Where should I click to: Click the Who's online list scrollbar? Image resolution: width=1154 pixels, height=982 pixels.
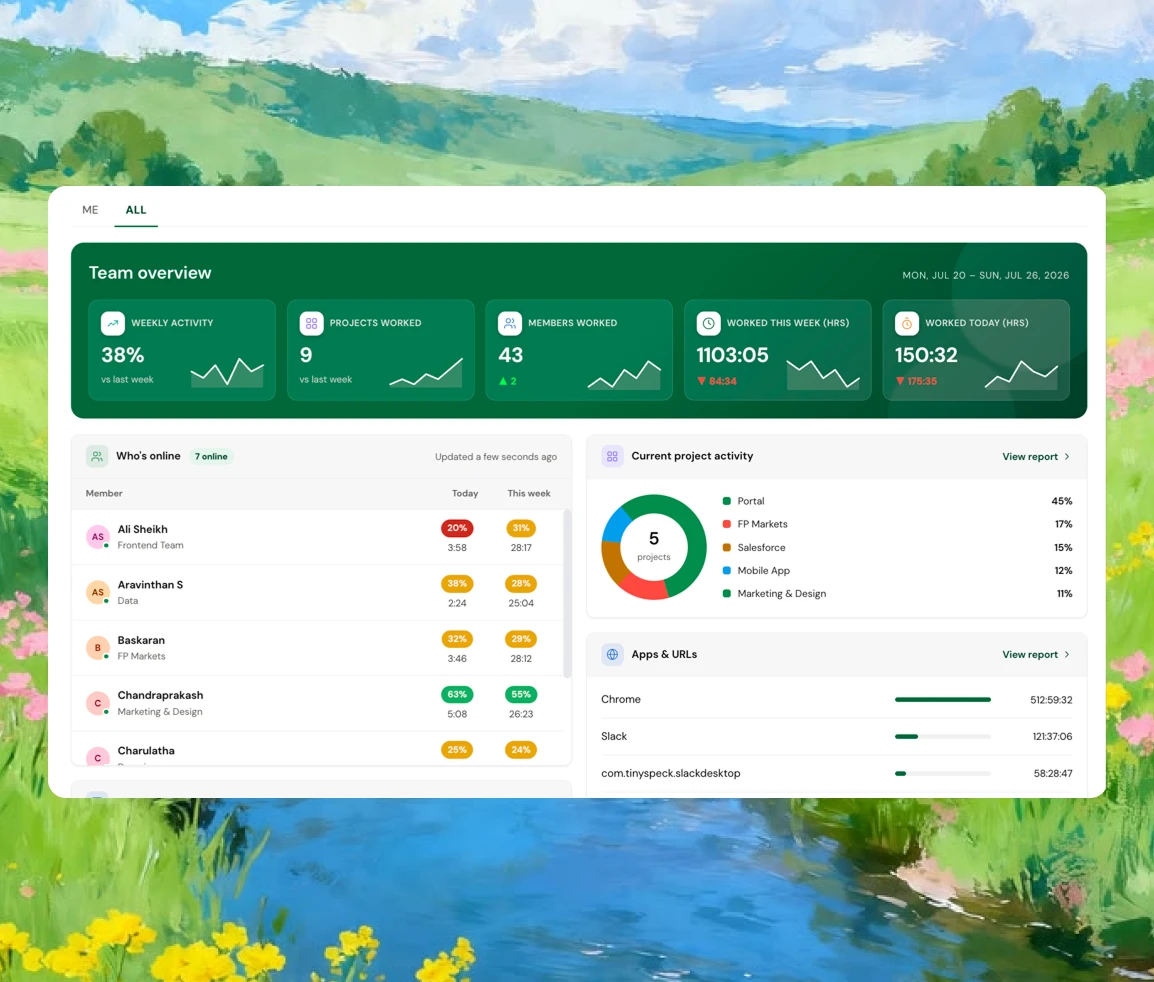pyautogui.click(x=567, y=593)
